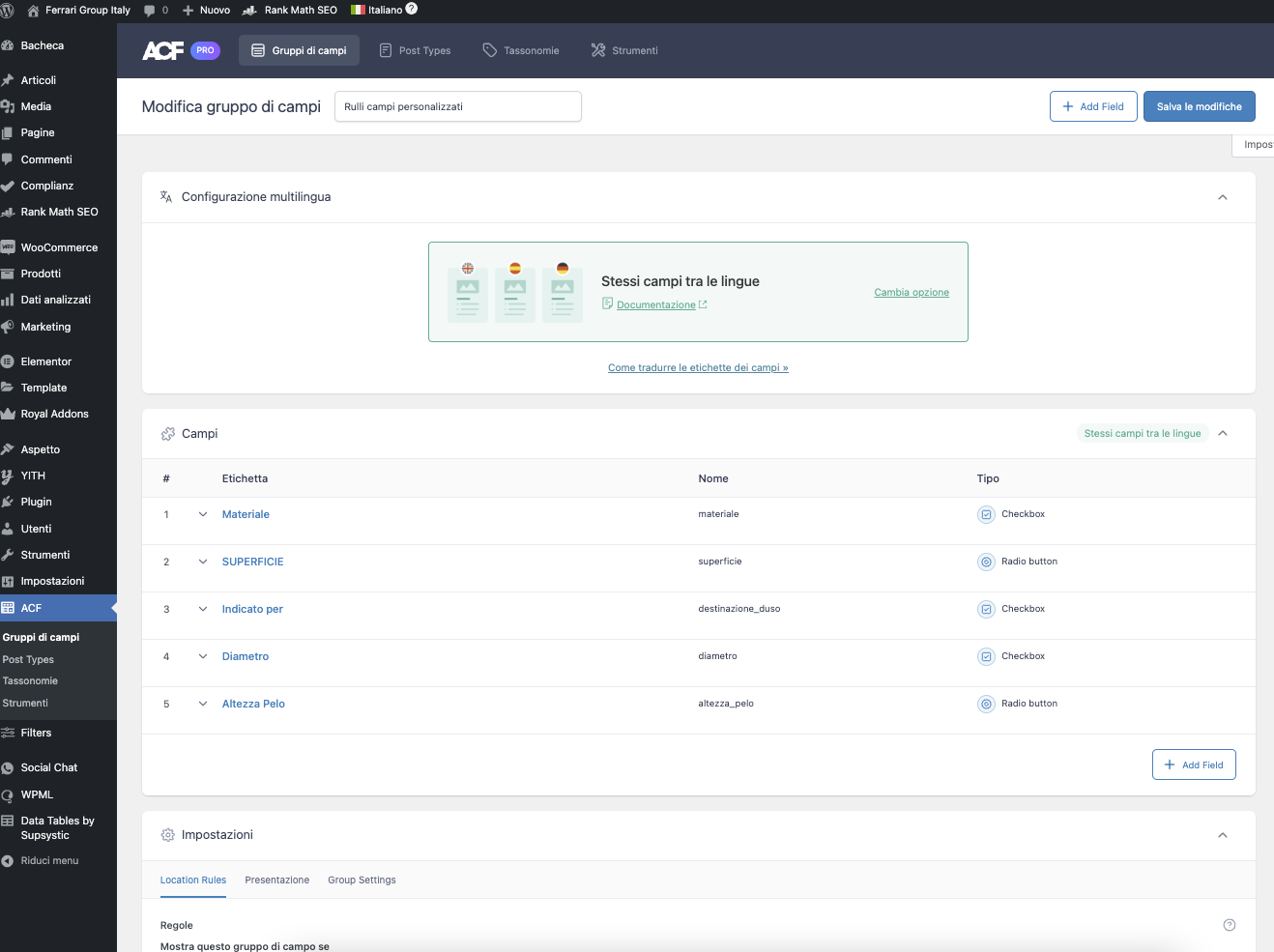The height and width of the screenshot is (952, 1274).
Task: Open Ferrari Group Italy site link
Action: 79,10
